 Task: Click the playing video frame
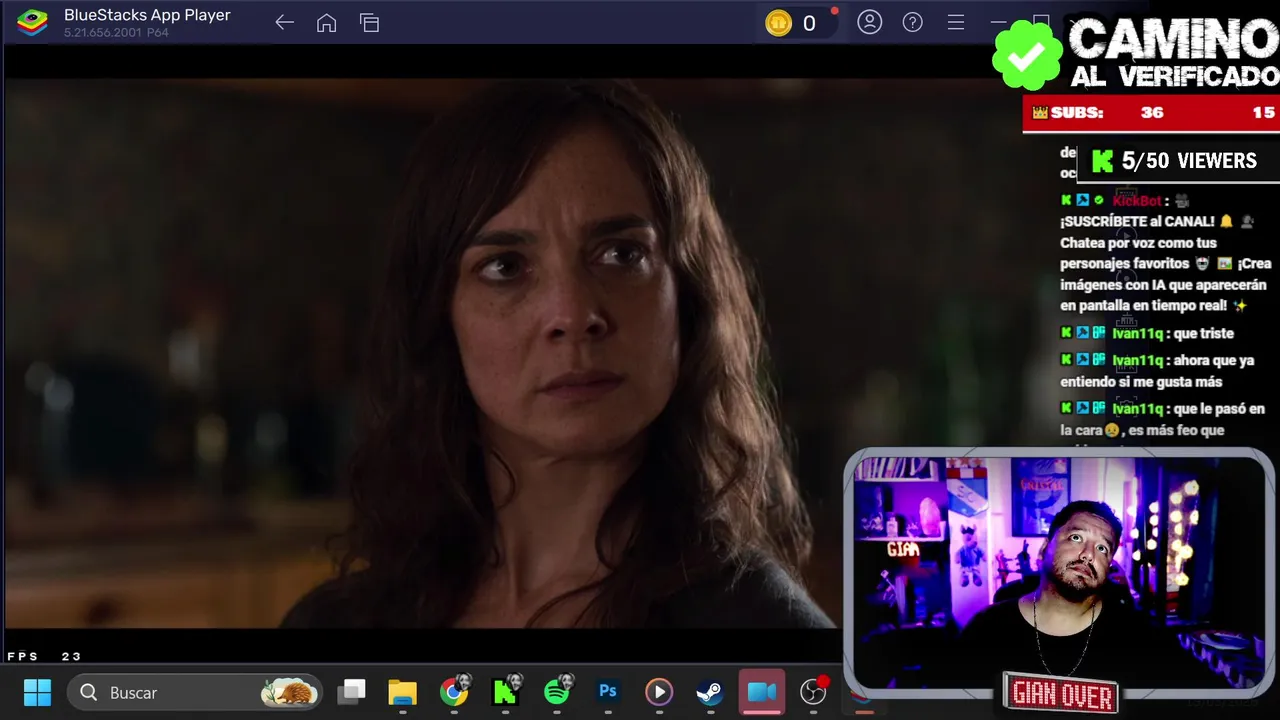coord(420,353)
